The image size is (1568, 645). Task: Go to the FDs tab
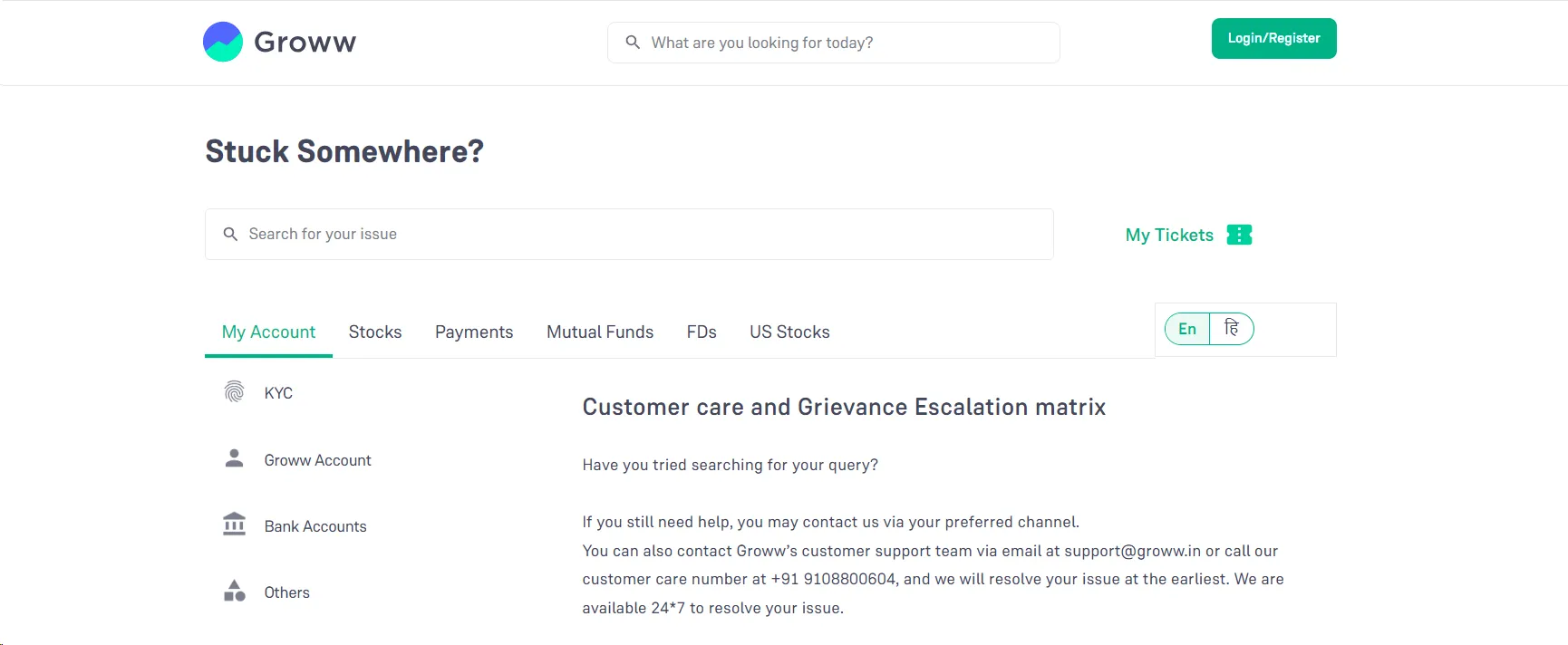pyautogui.click(x=702, y=332)
